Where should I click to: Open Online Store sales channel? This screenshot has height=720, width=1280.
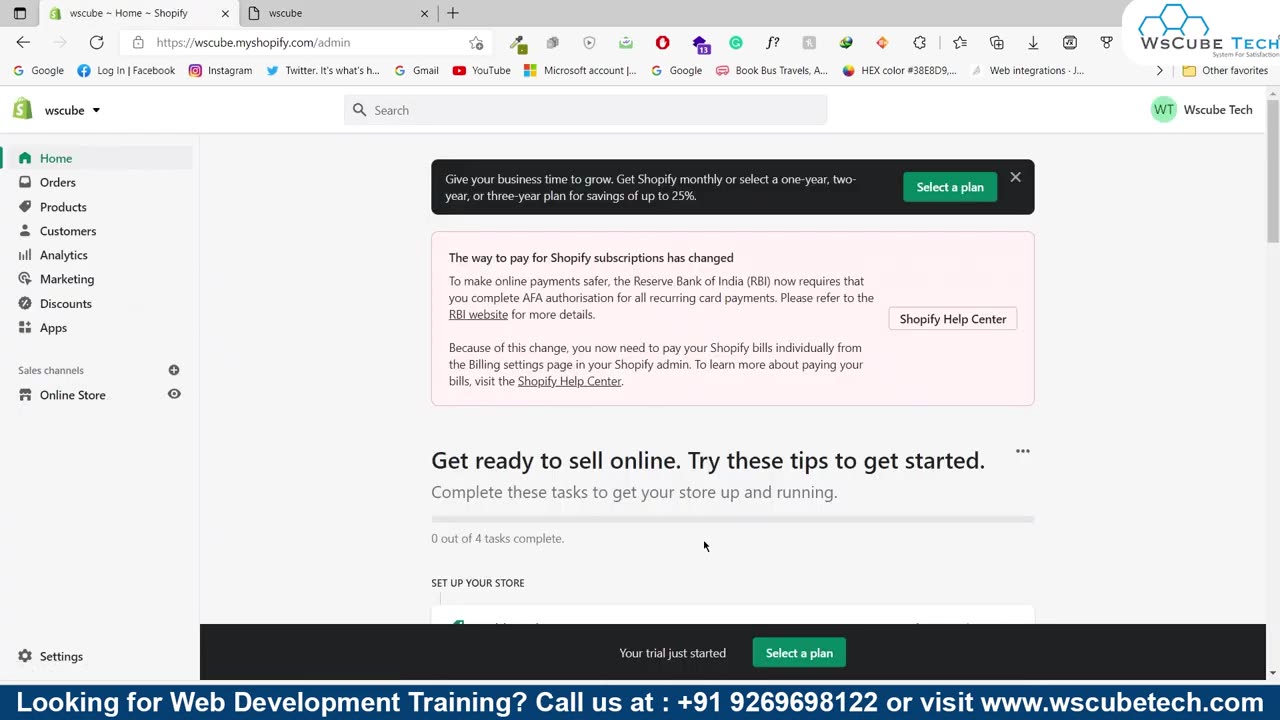(x=72, y=395)
